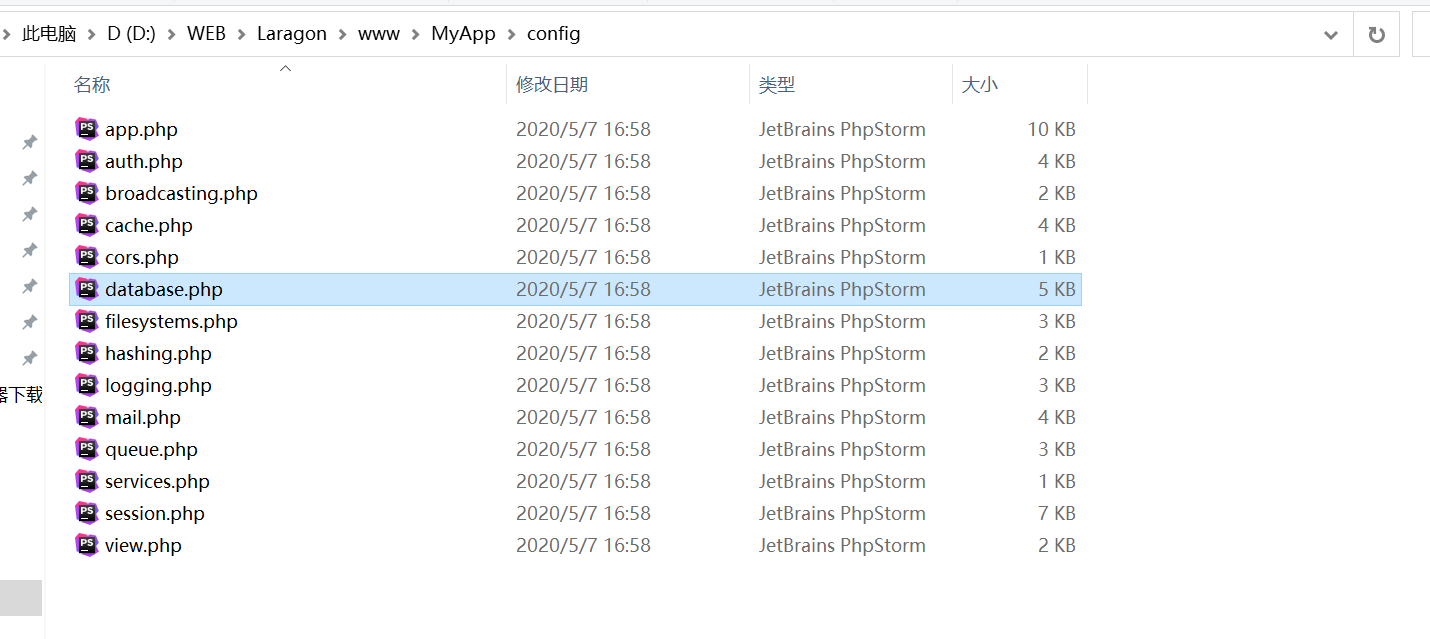Expand the chevron after www in path

(416, 34)
